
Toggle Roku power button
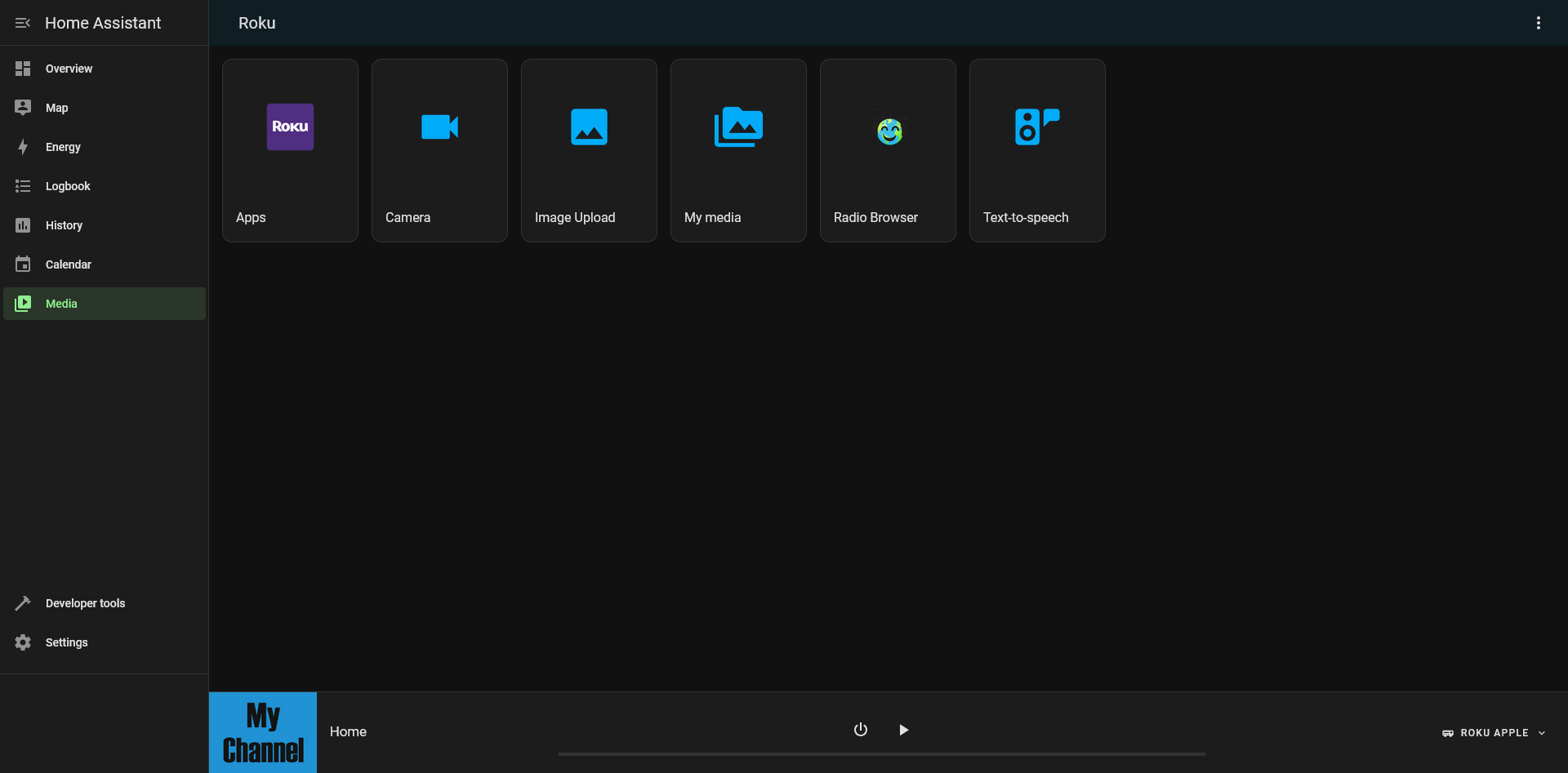click(861, 730)
